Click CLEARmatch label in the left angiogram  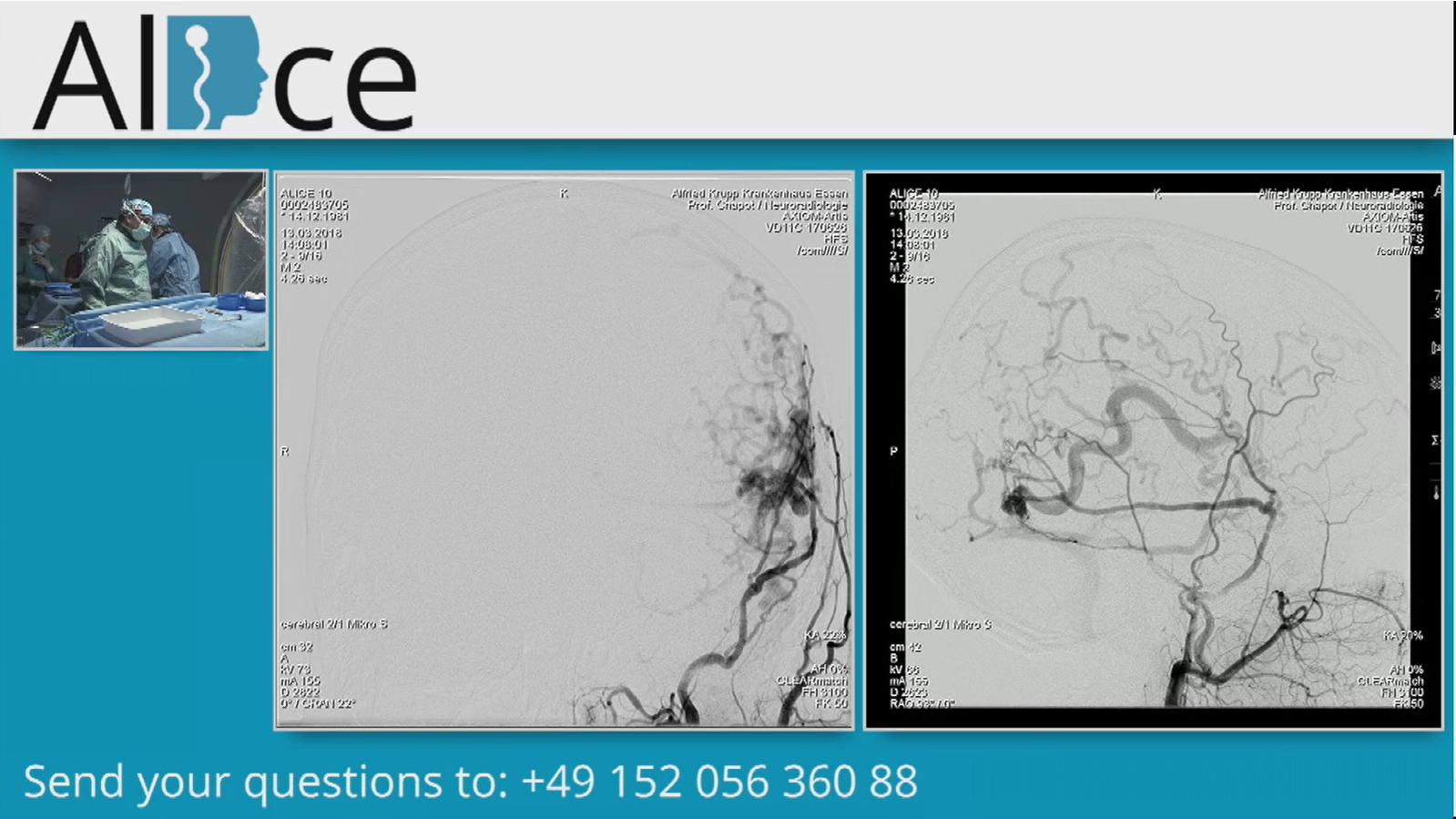pyautogui.click(x=811, y=681)
